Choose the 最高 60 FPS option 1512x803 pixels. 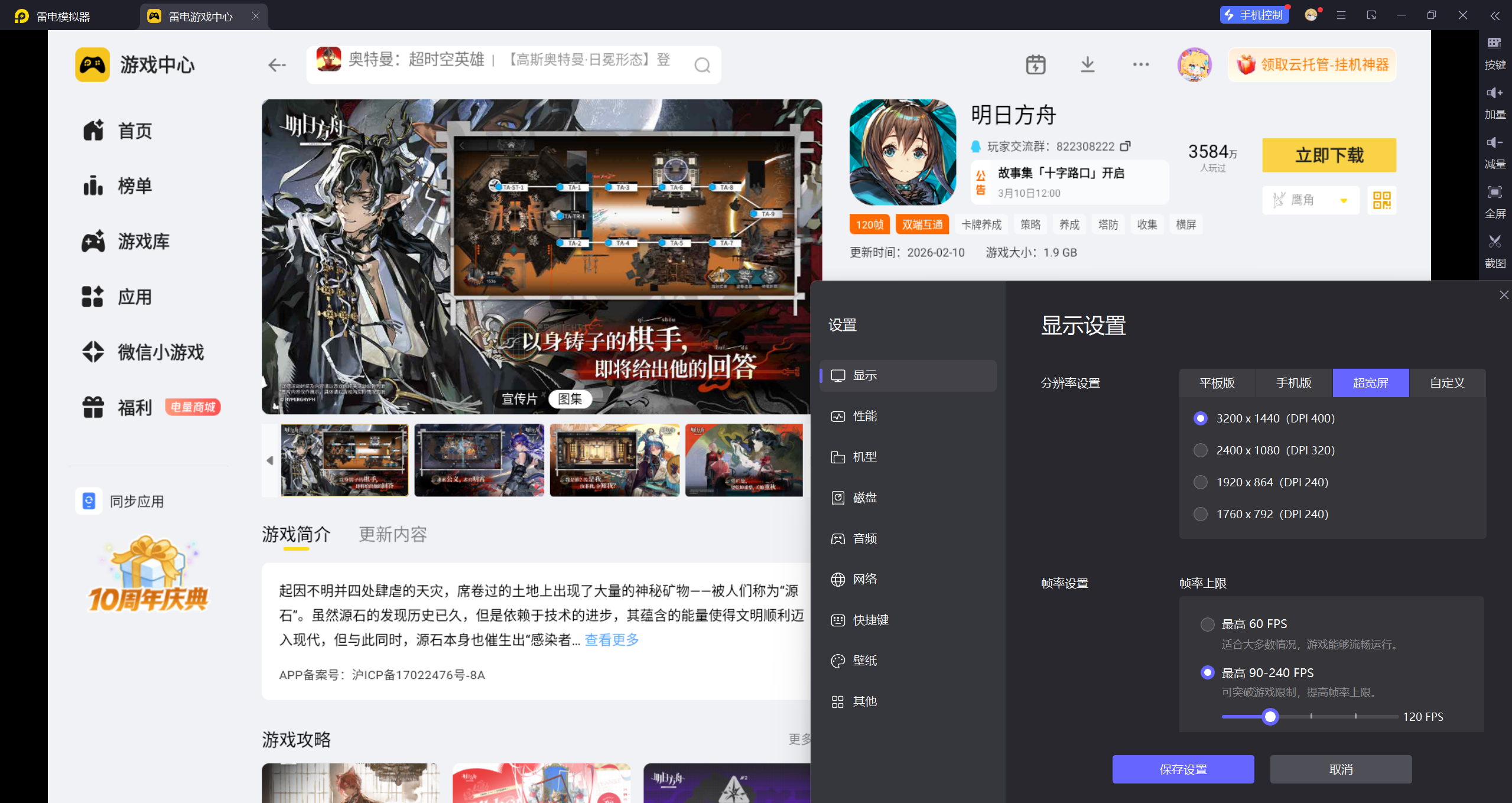pos(1207,624)
